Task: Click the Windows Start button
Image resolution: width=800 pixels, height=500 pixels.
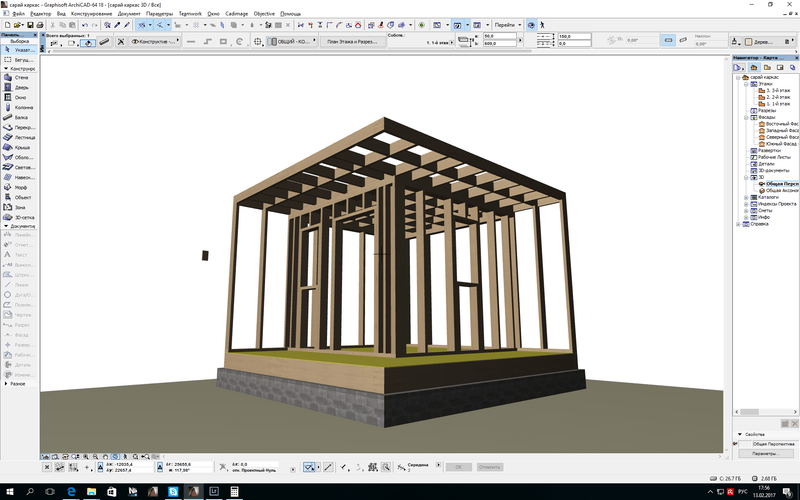Action: (x=8, y=493)
